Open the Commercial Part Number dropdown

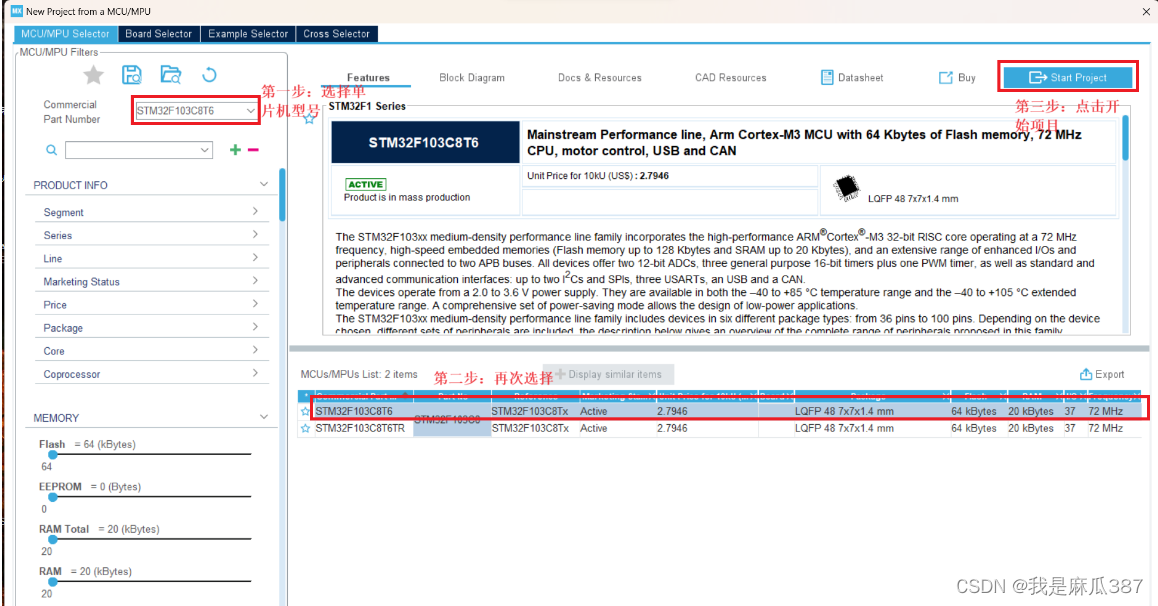[x=250, y=111]
